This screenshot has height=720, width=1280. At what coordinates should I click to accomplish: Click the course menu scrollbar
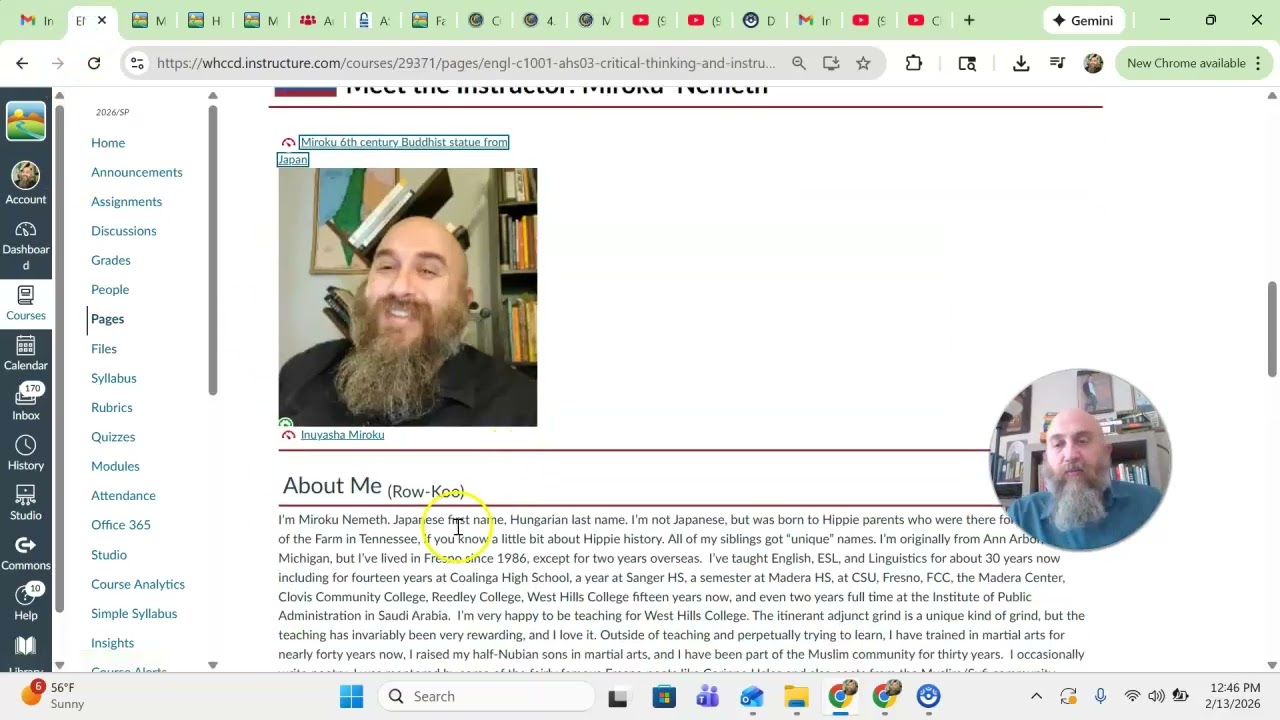tap(213, 248)
